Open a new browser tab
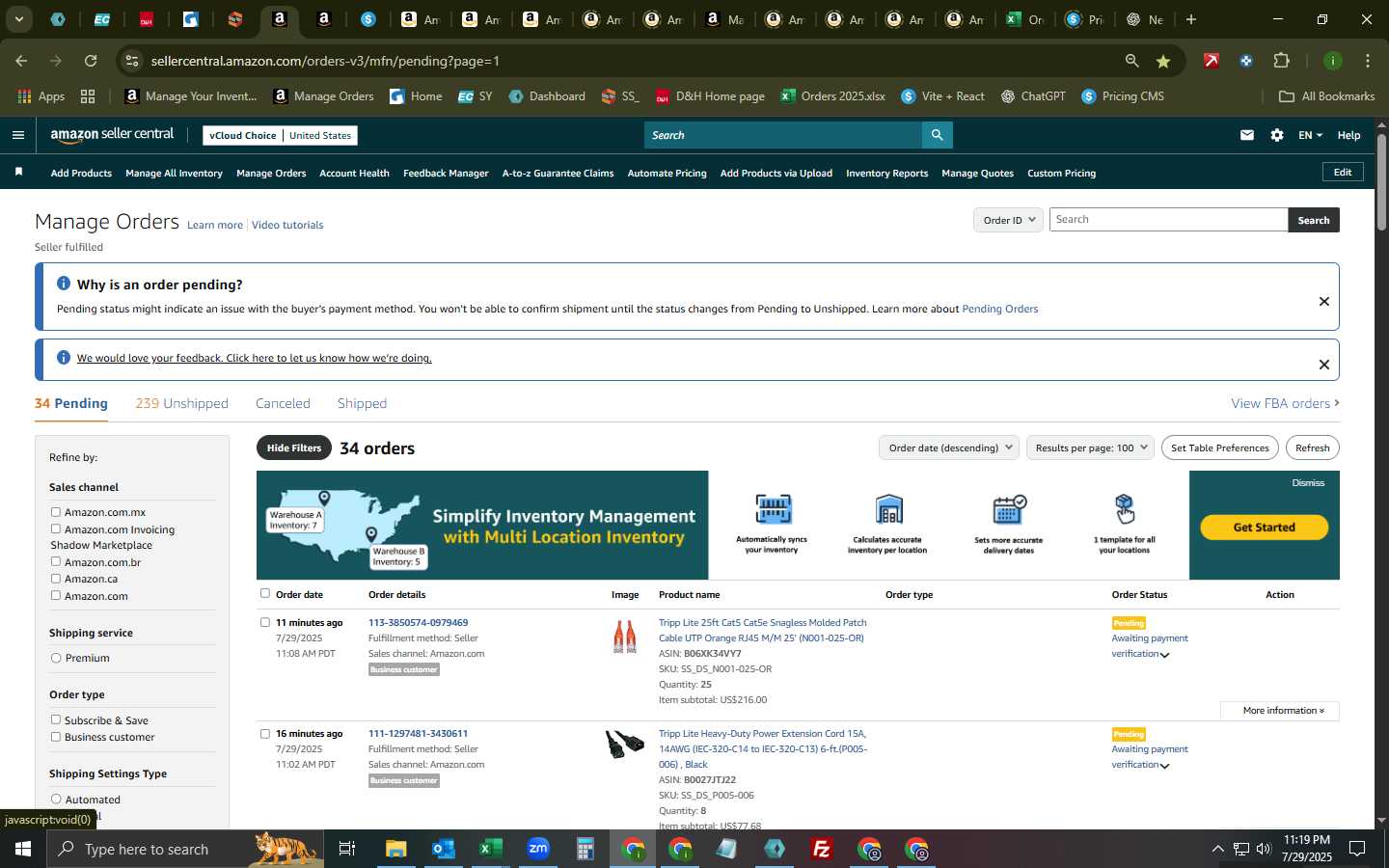The image size is (1389, 868). pos(1191,19)
